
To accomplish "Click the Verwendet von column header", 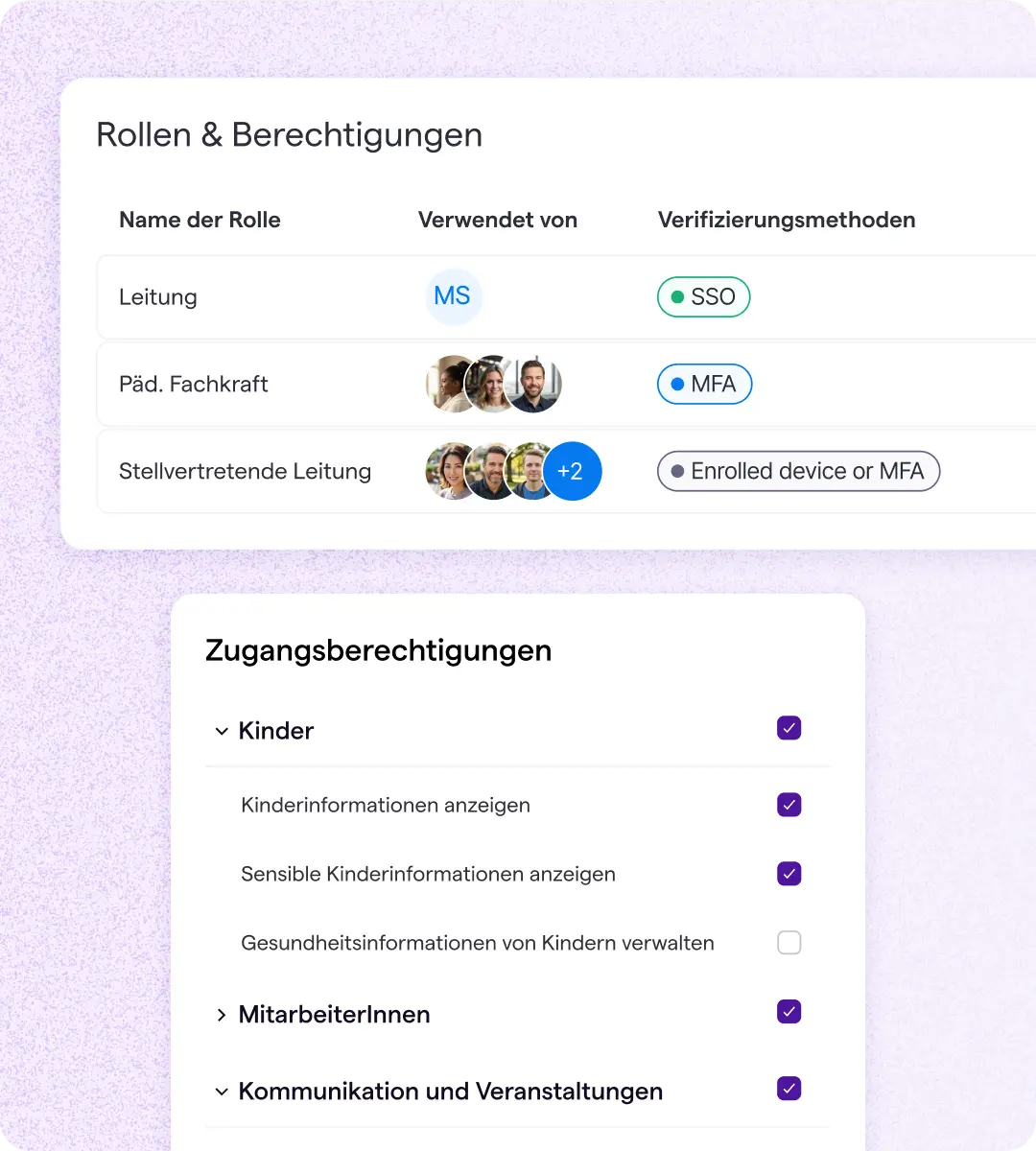I will (498, 220).
